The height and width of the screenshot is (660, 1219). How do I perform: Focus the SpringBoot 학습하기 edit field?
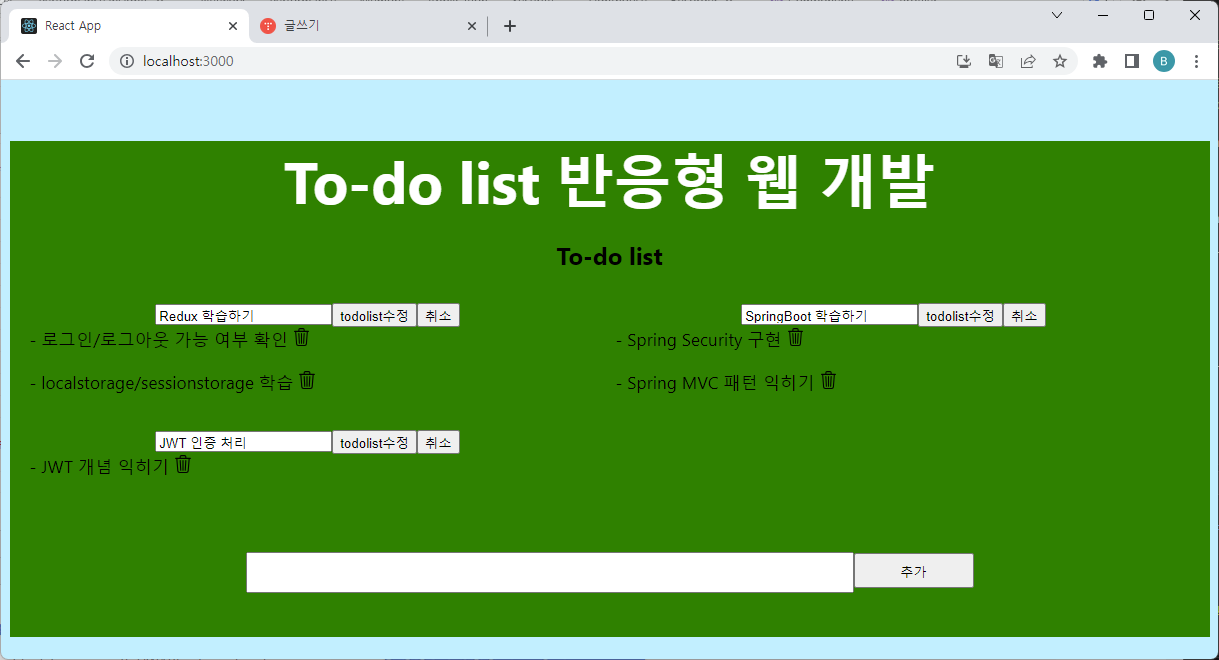[x=829, y=315]
